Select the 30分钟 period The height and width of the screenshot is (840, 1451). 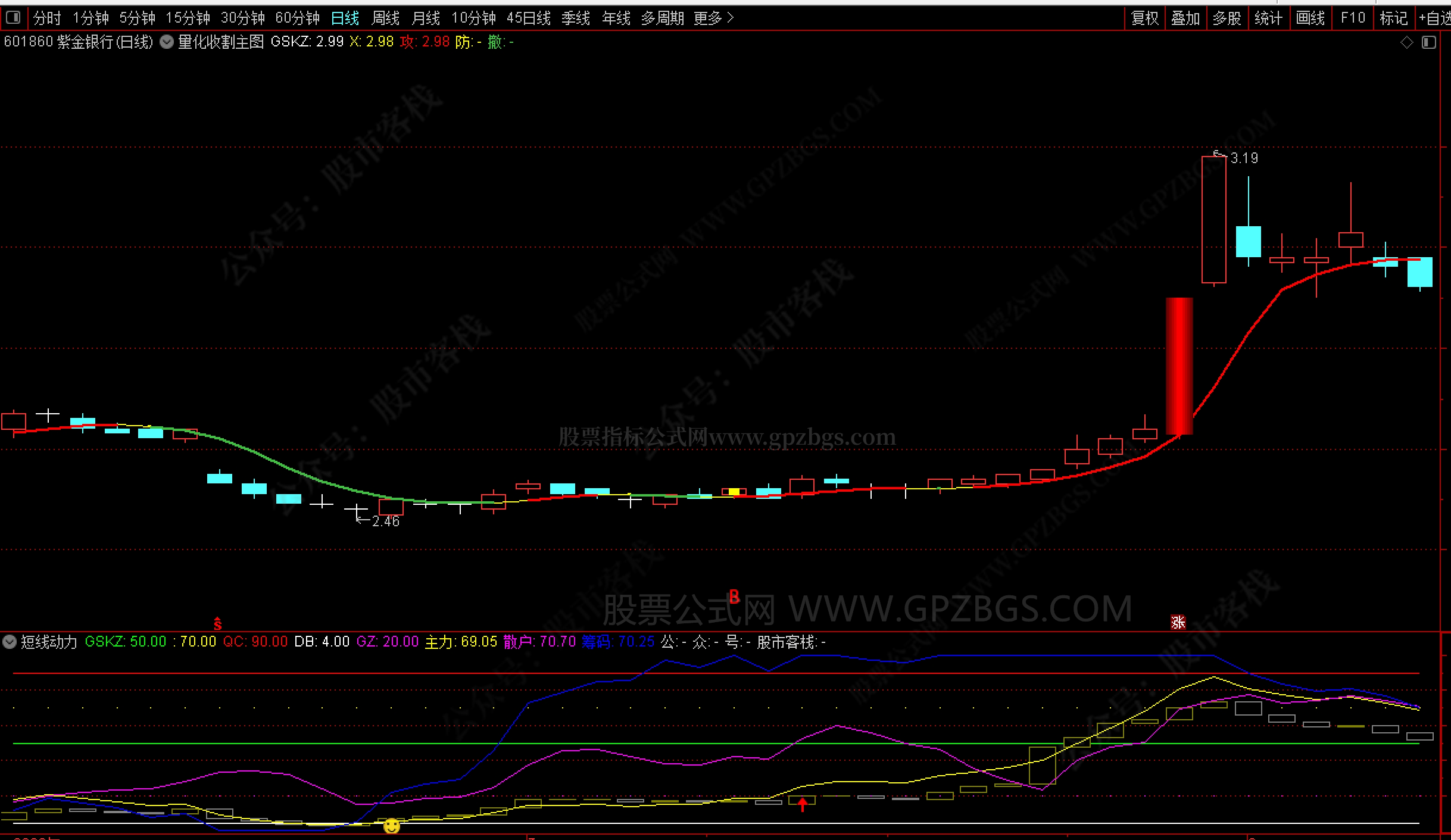(x=243, y=18)
